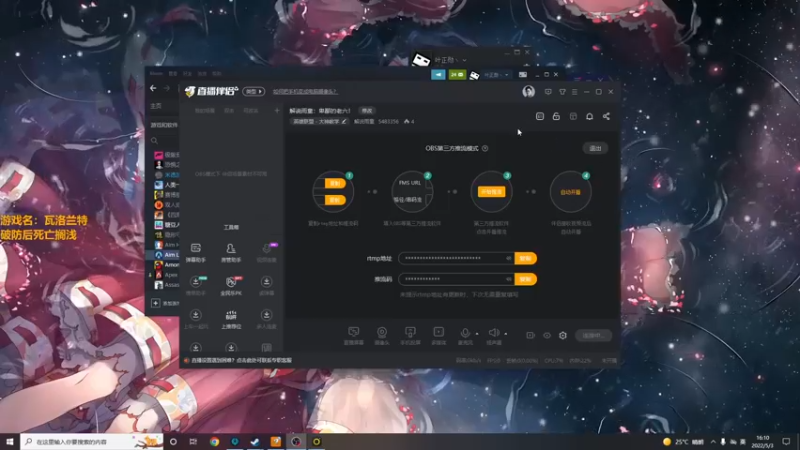Open the hamburger menu in streaming app title bar

(x=574, y=92)
